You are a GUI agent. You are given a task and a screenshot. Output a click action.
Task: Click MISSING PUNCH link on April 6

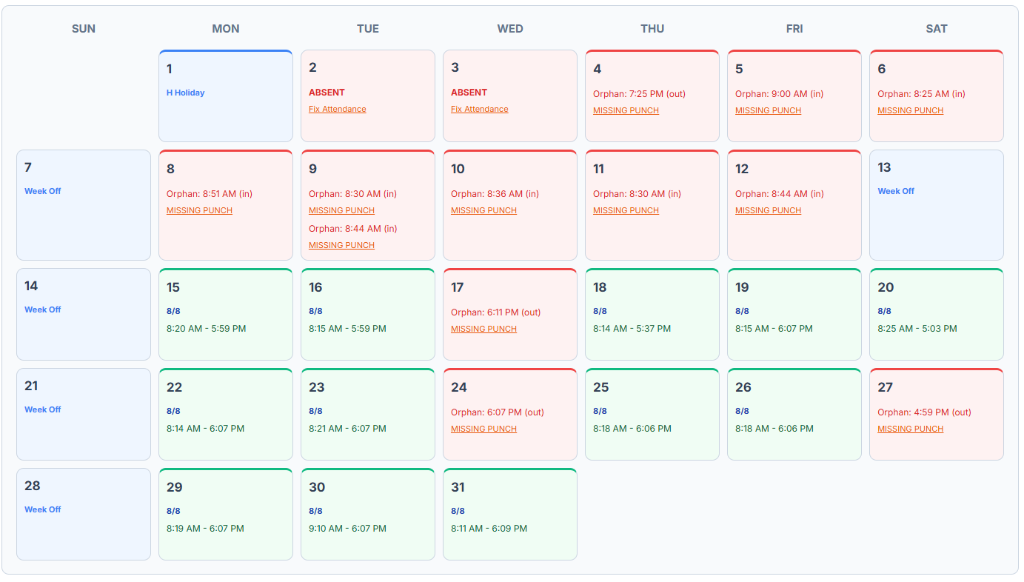pyautogui.click(x=910, y=110)
